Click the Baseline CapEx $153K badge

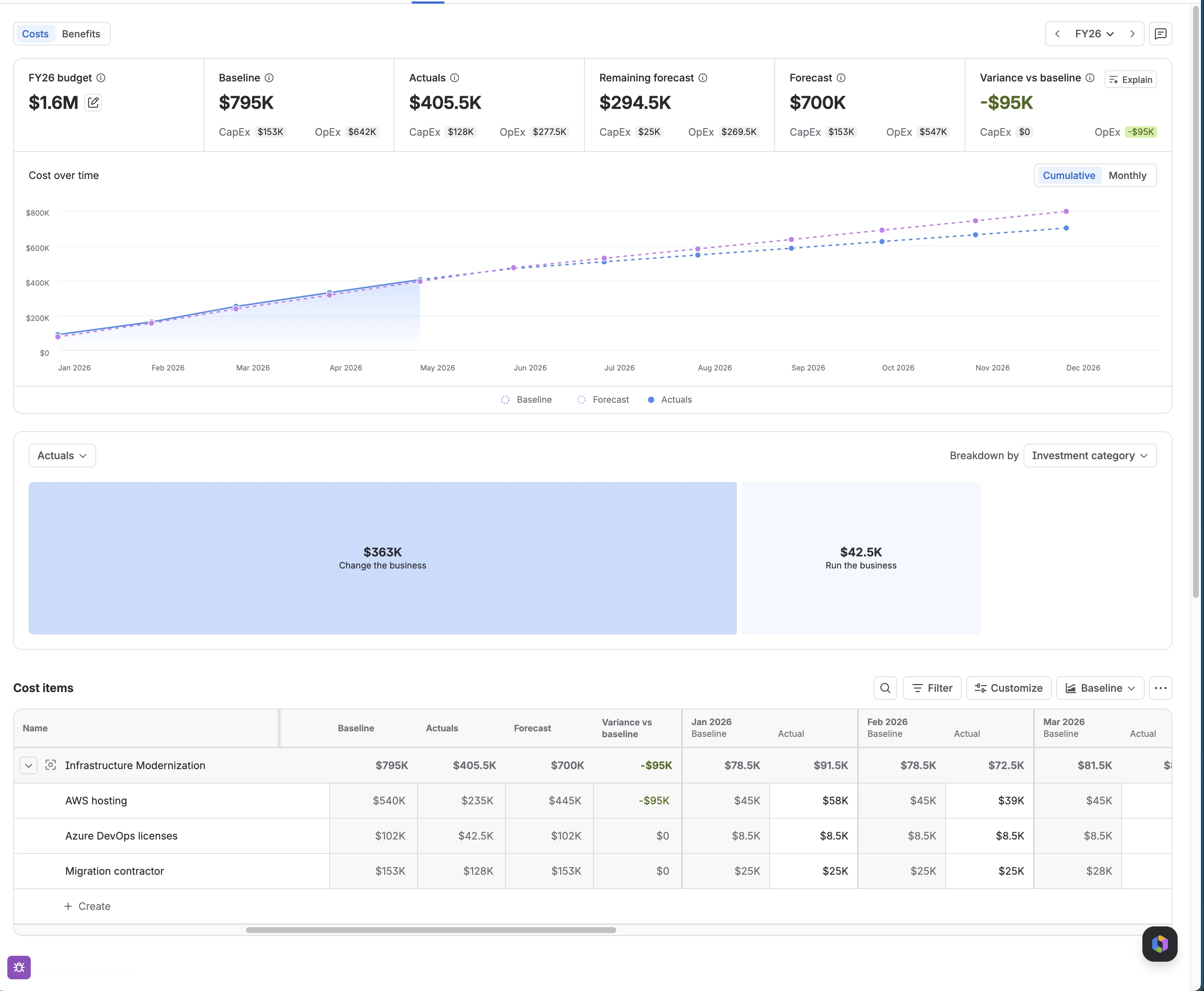click(x=270, y=132)
